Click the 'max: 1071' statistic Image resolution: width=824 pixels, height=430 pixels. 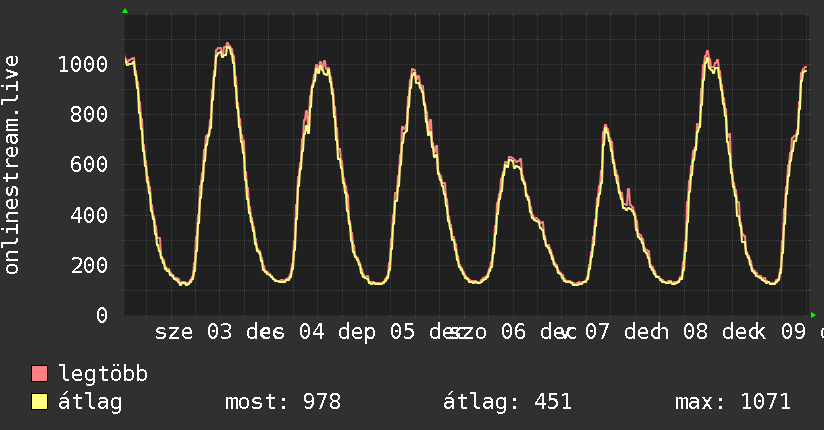(733, 403)
